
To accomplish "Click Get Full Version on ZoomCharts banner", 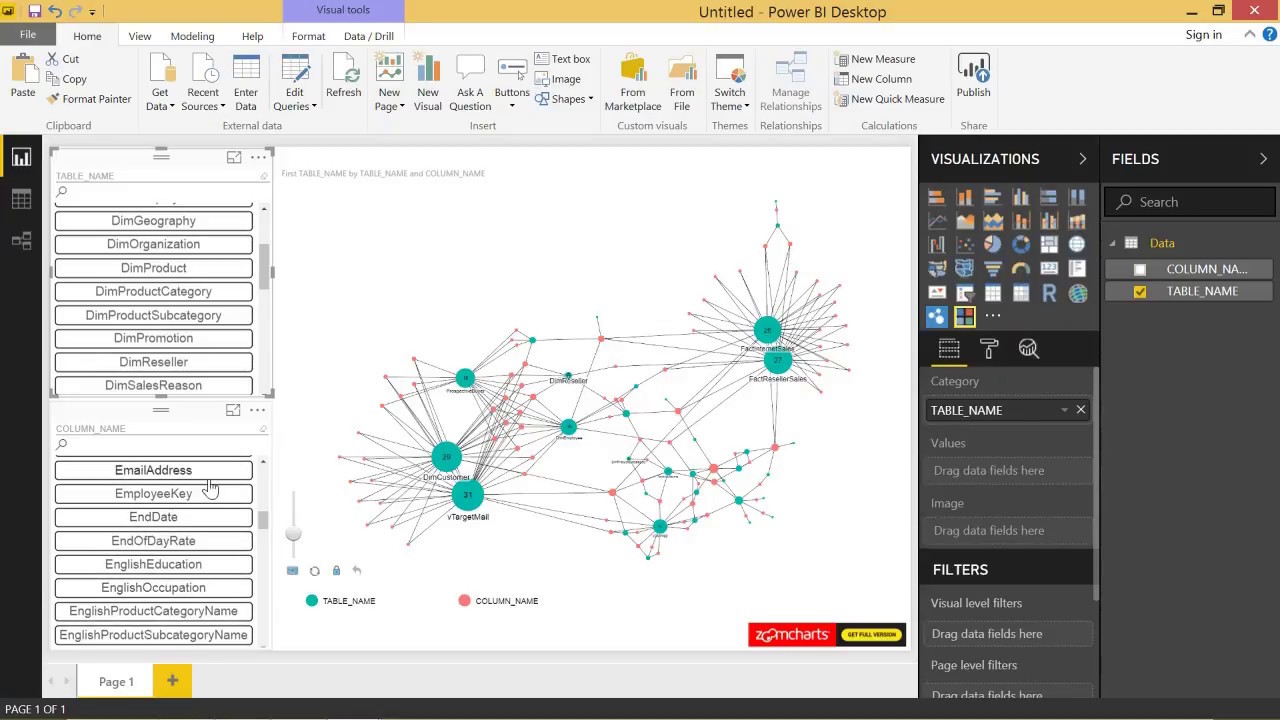I will [x=871, y=635].
